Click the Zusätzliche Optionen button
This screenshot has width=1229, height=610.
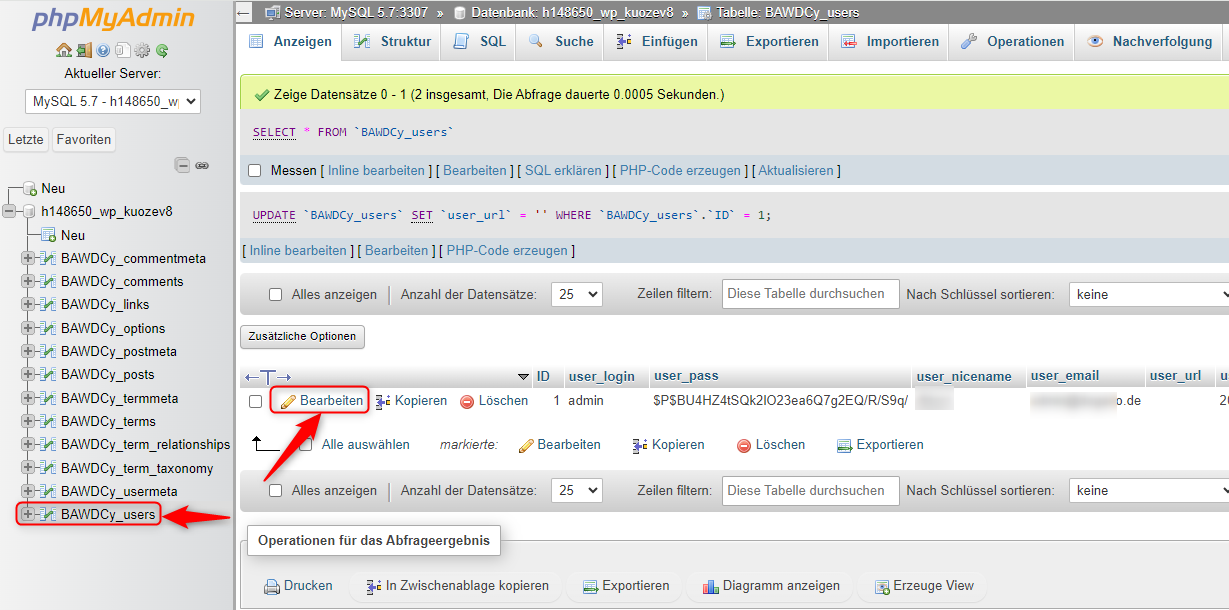[x=302, y=336]
